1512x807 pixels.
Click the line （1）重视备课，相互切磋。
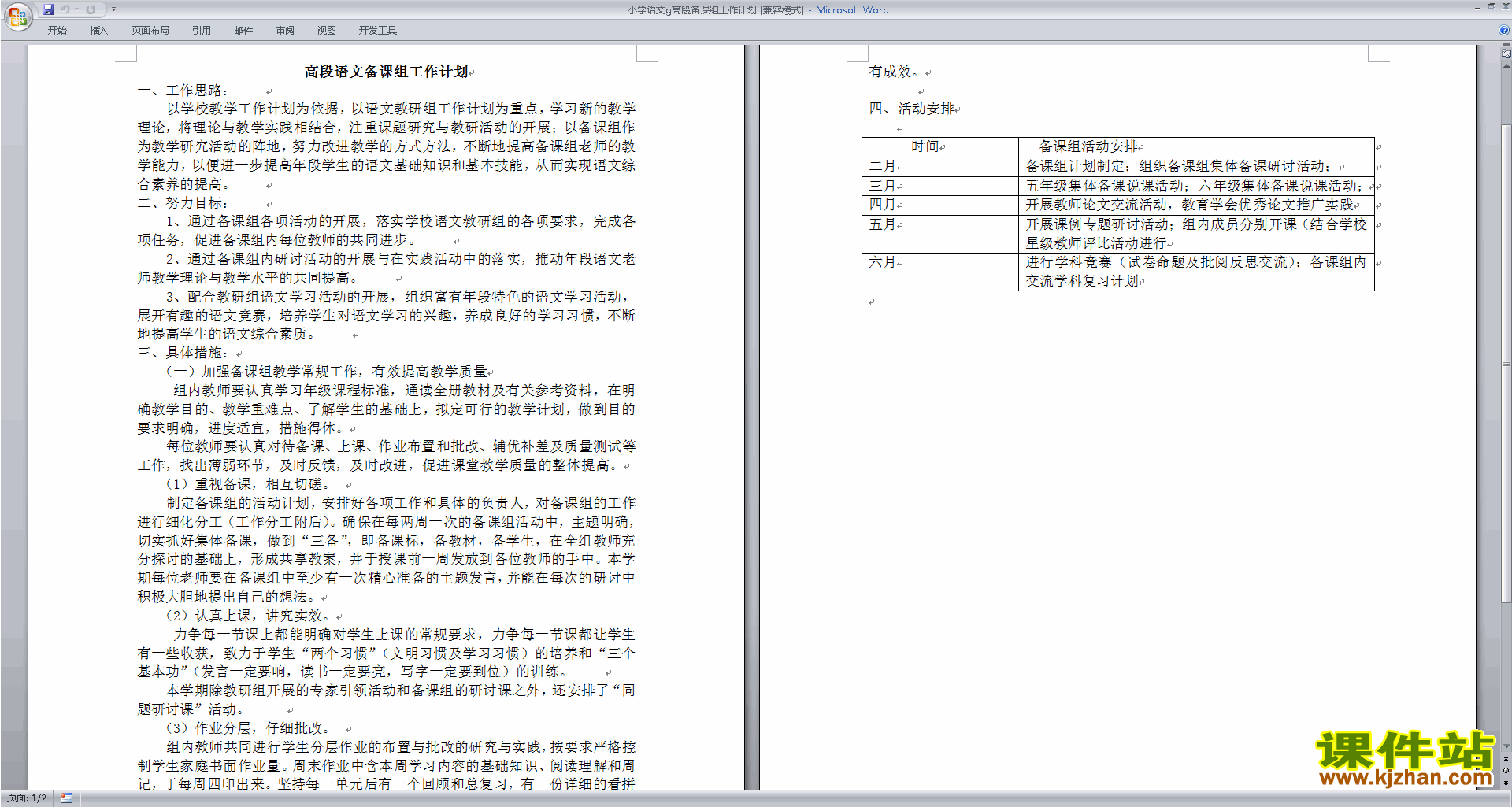click(250, 484)
